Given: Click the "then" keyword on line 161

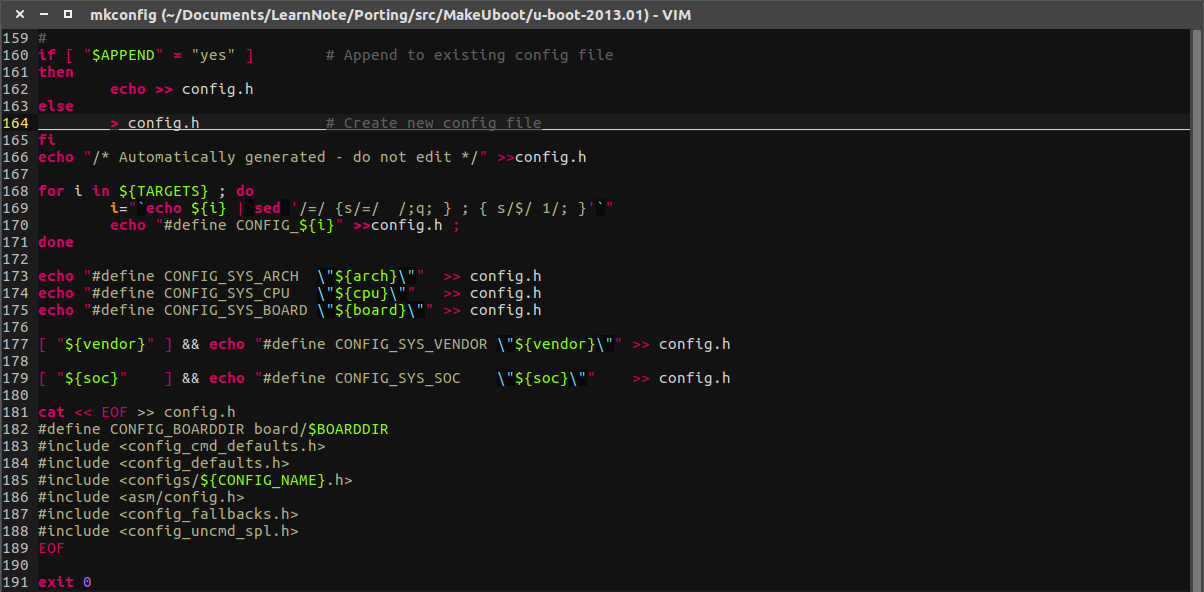Looking at the screenshot, I should point(56,72).
